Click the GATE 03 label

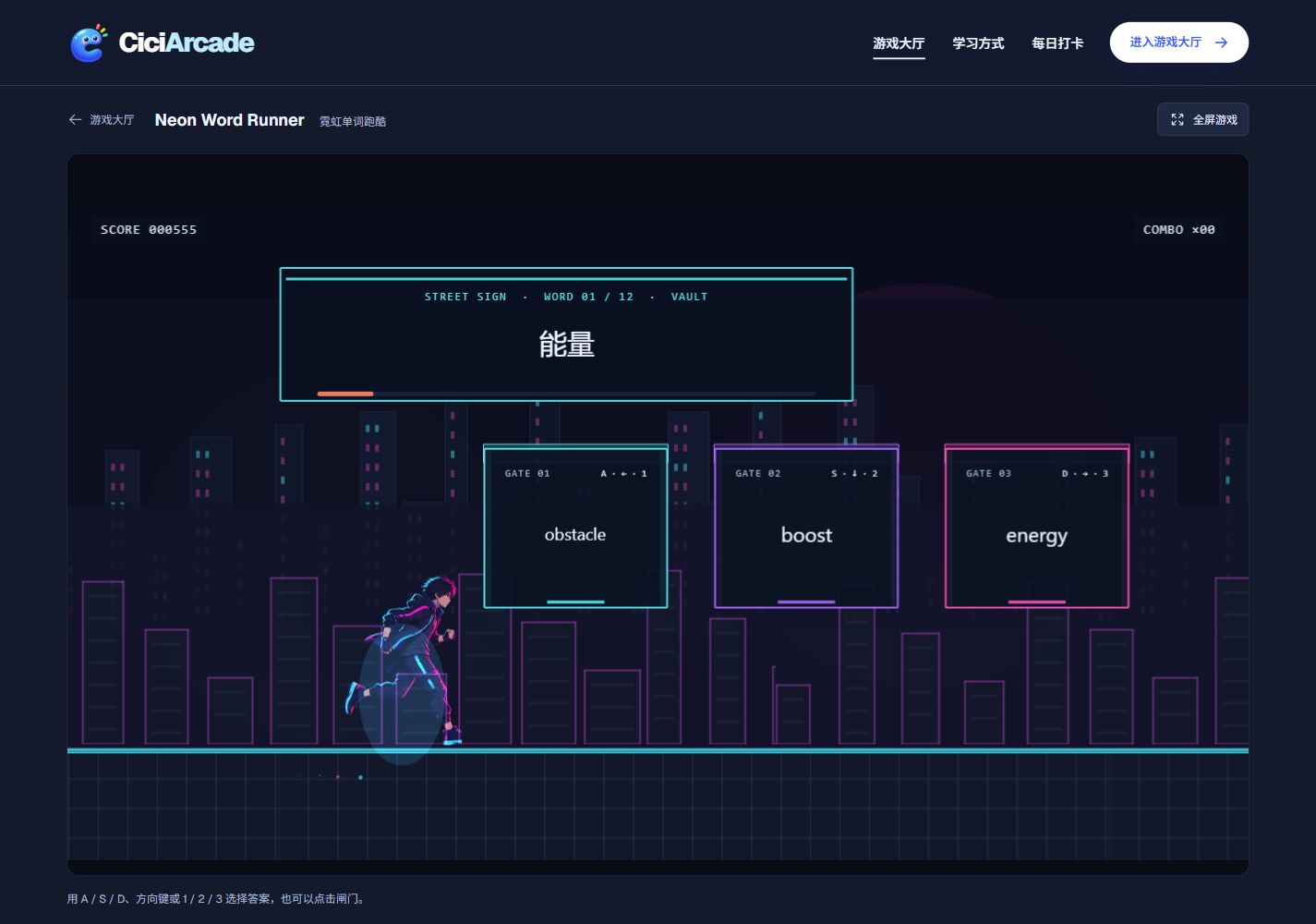tap(989, 473)
